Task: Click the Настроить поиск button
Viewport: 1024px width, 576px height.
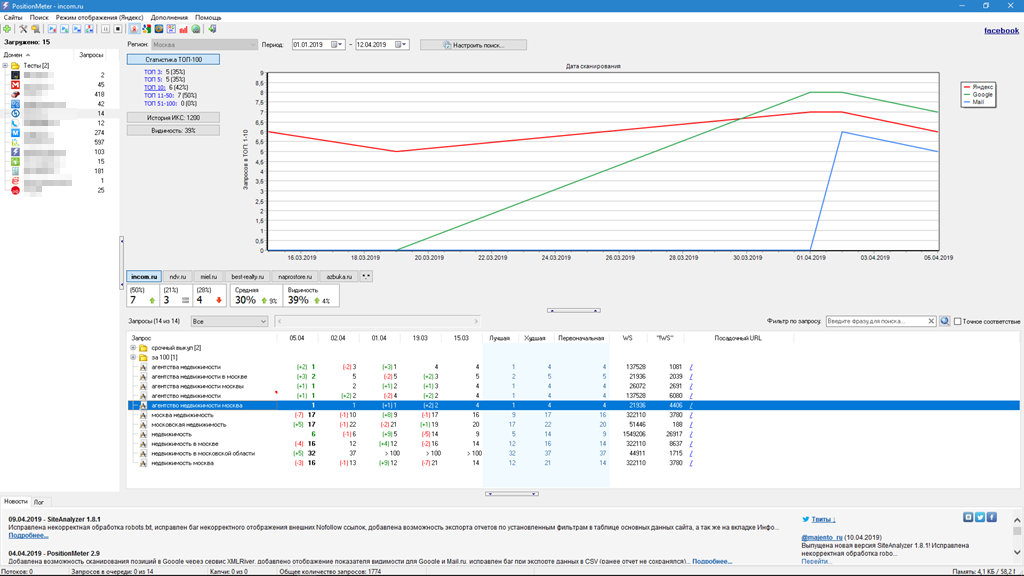Action: coord(472,45)
